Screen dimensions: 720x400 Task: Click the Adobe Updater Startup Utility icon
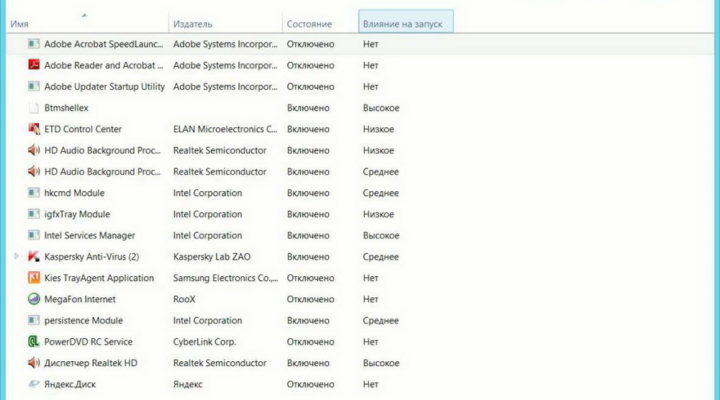click(x=34, y=86)
